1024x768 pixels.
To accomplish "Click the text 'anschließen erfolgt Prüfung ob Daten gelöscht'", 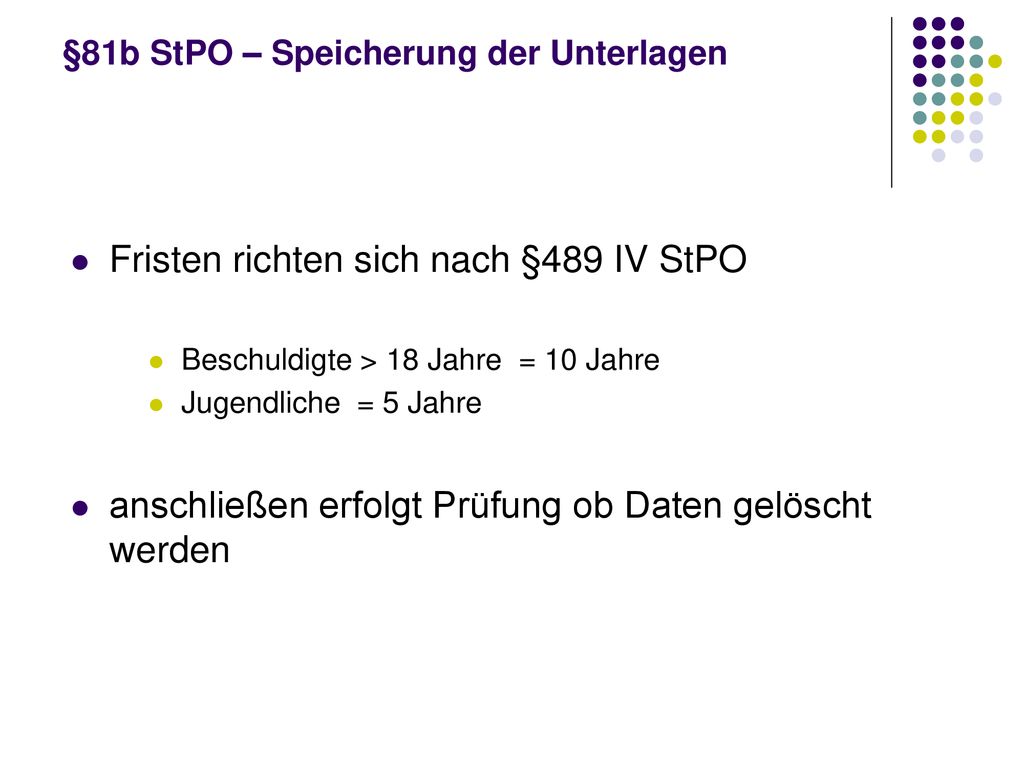I will 490,506.
